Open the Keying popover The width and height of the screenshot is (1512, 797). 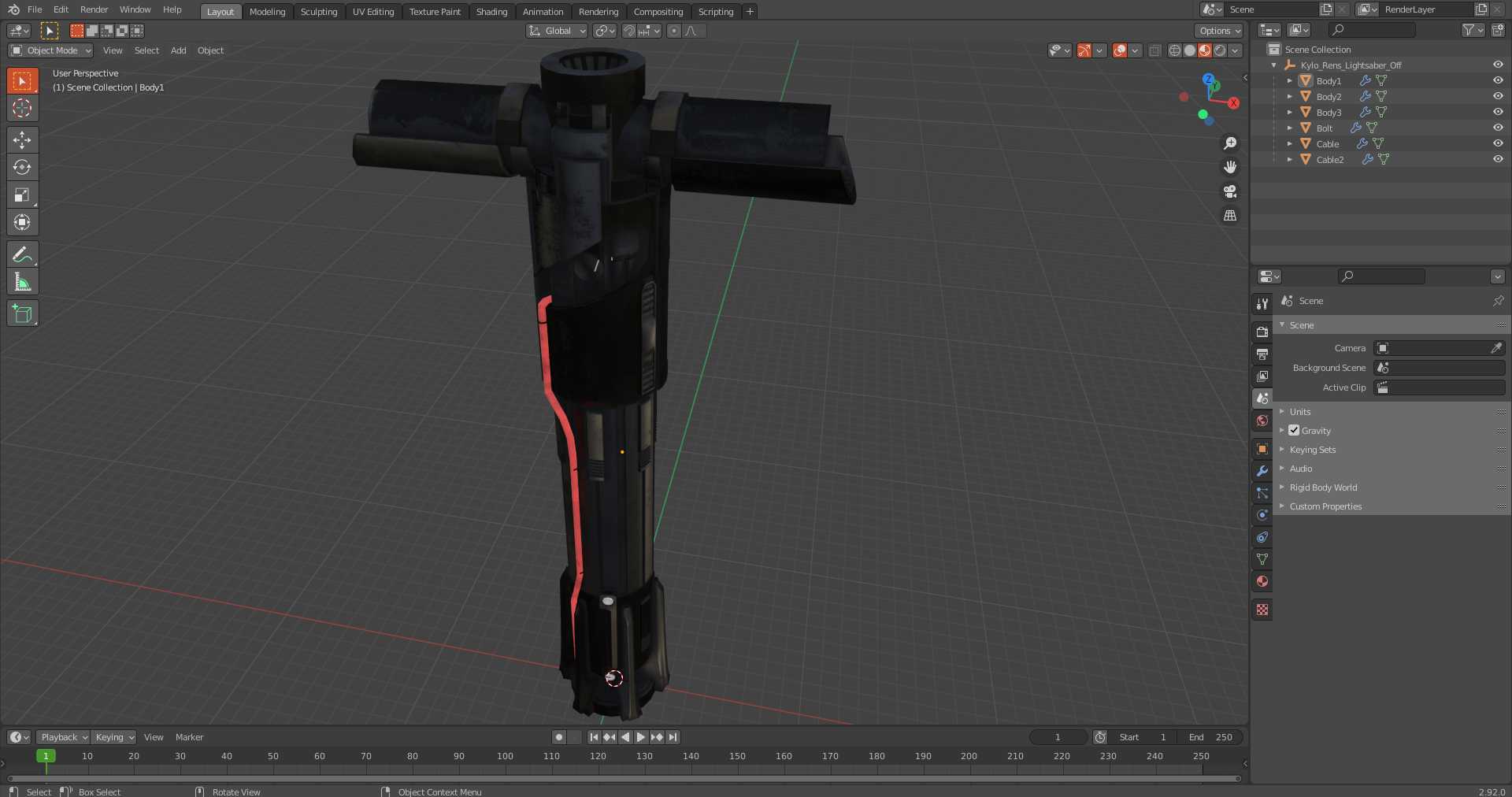113,737
